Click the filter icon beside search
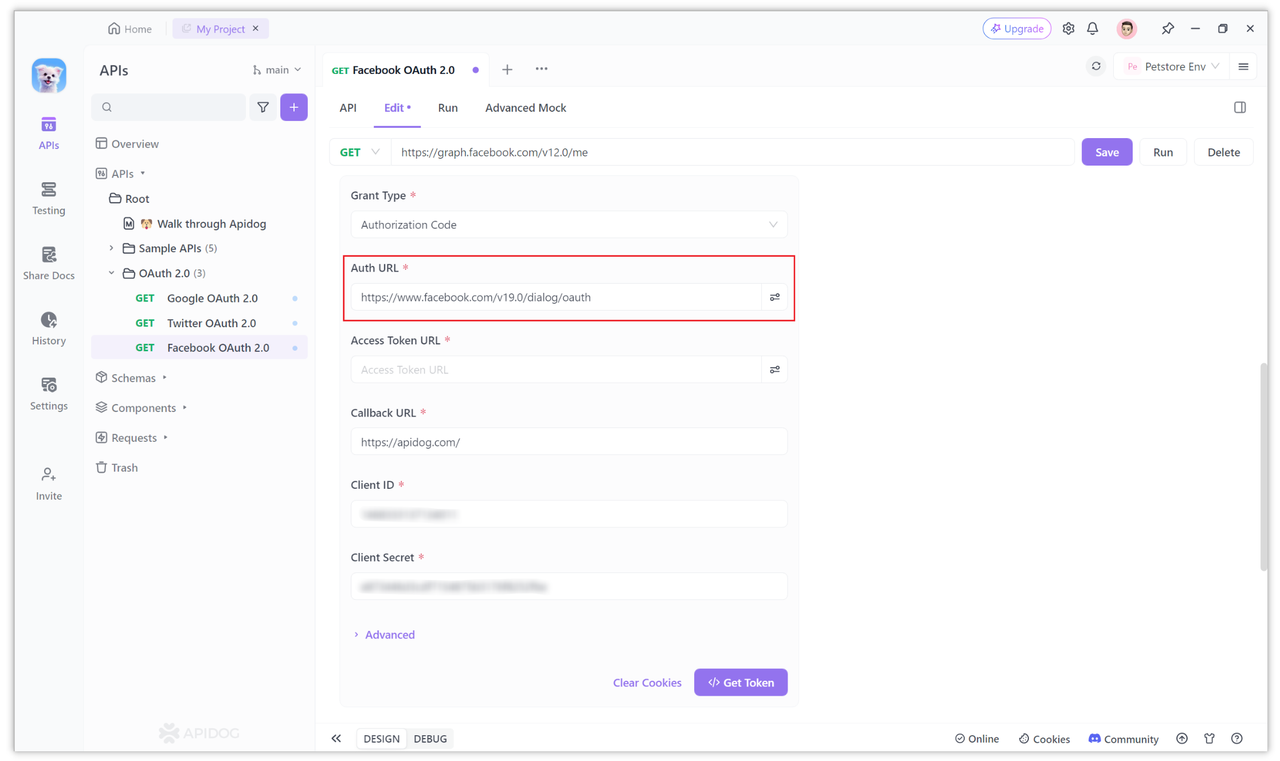The width and height of the screenshot is (1280, 761). pyautogui.click(x=263, y=107)
